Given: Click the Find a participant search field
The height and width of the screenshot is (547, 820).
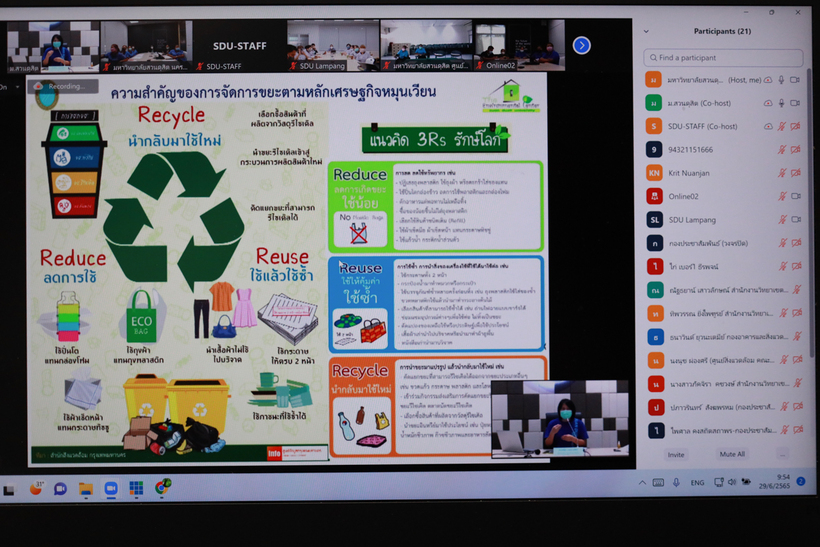Looking at the screenshot, I should point(723,58).
